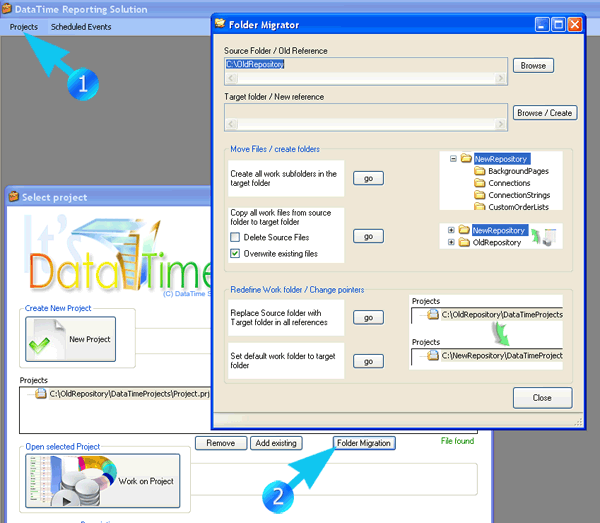Click the OldRepository folder icon
This screenshot has height=523, width=600.
point(464,242)
